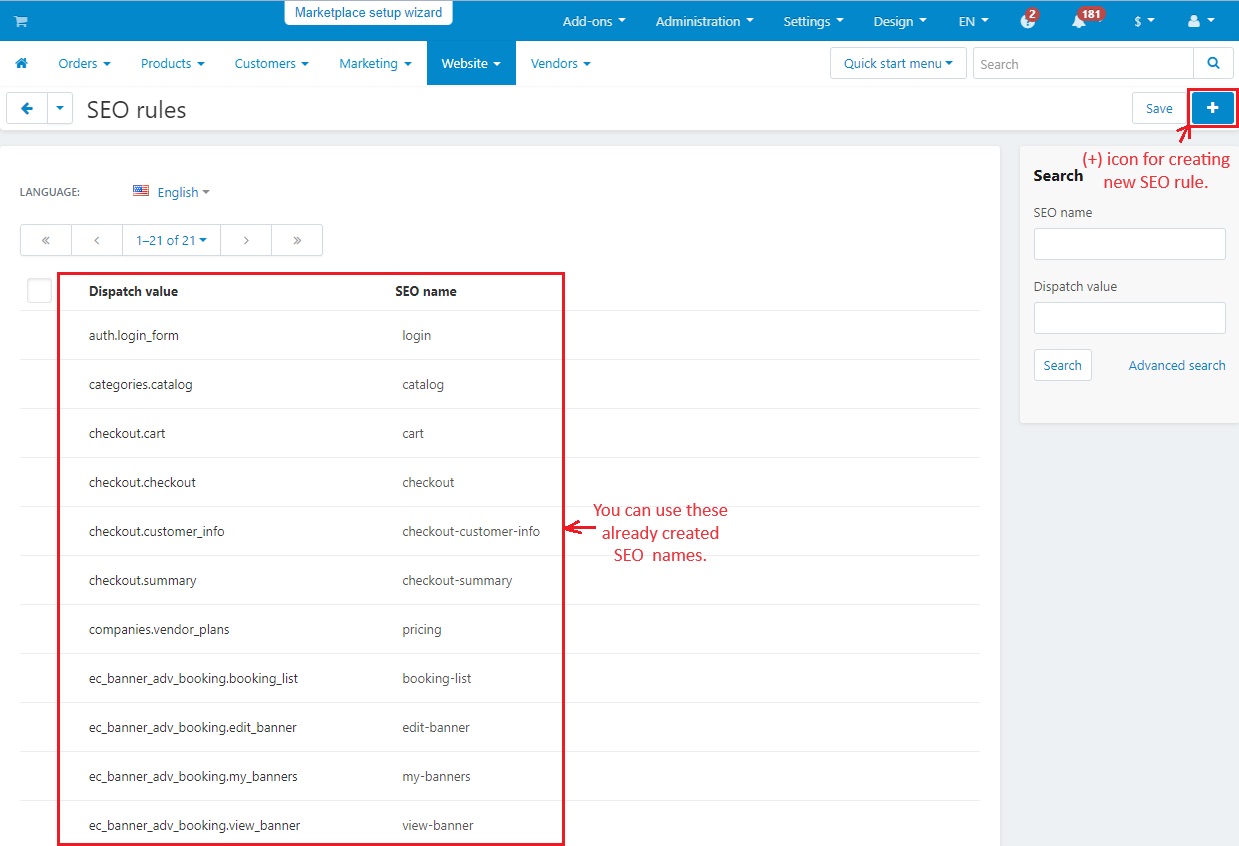Select checkout.customer_info dispatch value

[x=157, y=531]
